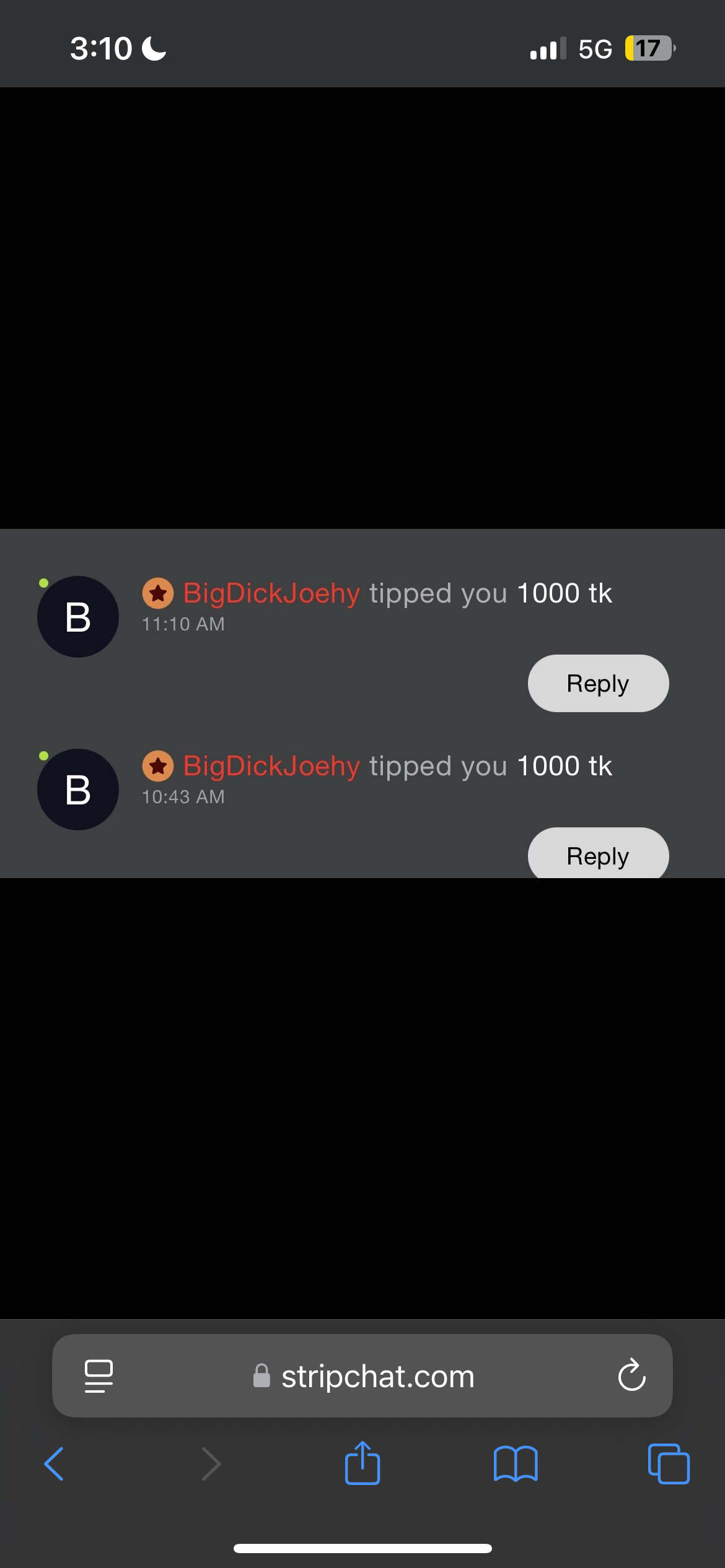Open Safari bookmarks
This screenshot has height=1568, width=725.
(516, 1464)
